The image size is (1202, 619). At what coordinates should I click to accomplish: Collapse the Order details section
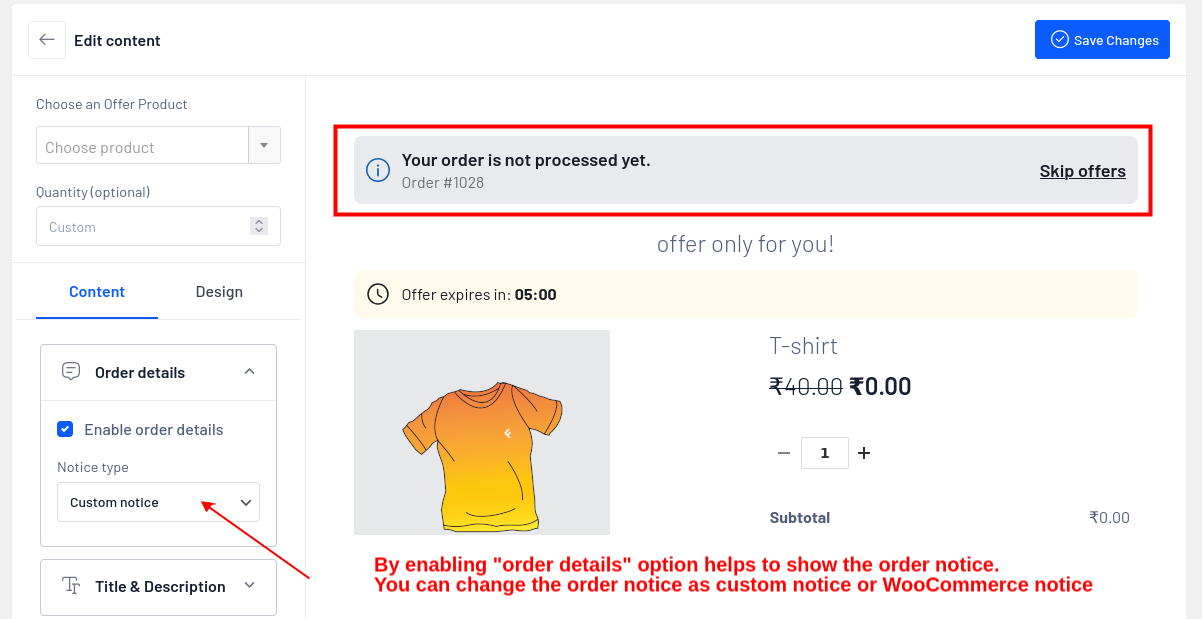249,372
